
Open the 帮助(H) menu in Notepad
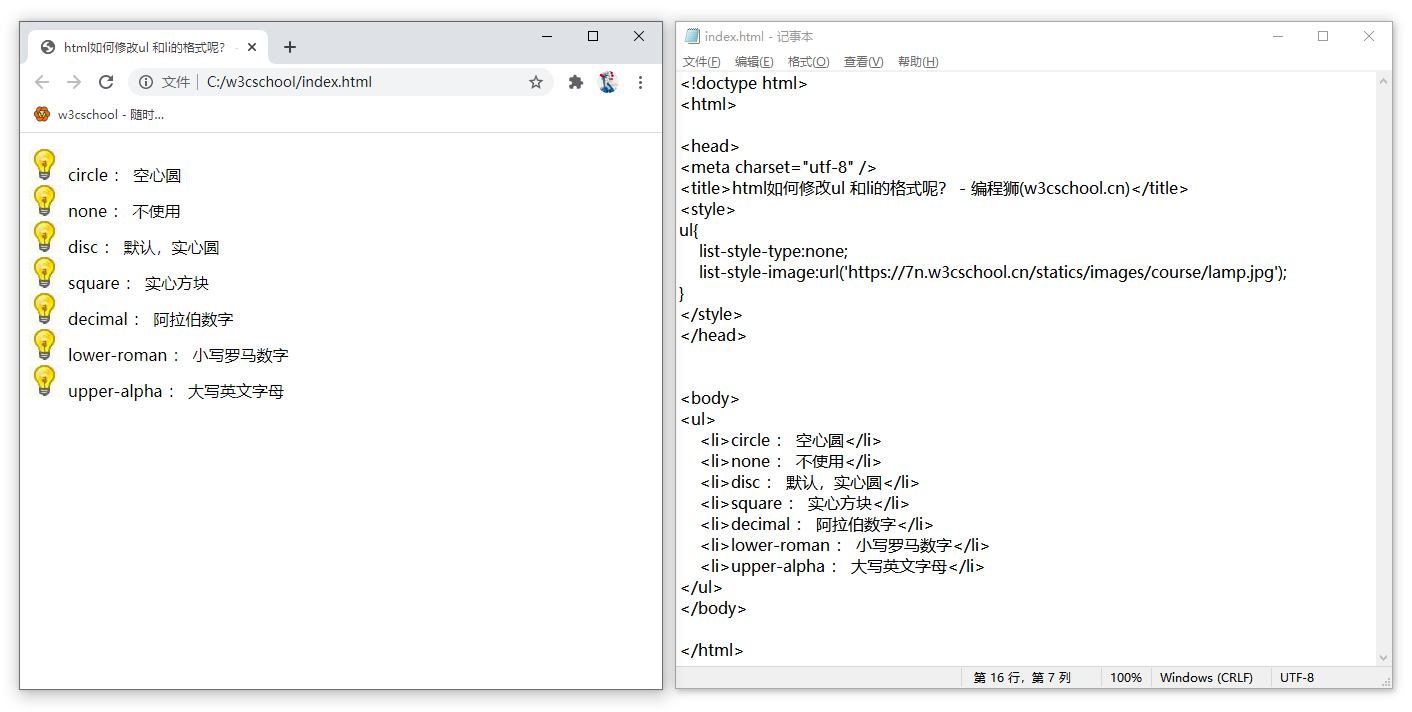coord(918,62)
